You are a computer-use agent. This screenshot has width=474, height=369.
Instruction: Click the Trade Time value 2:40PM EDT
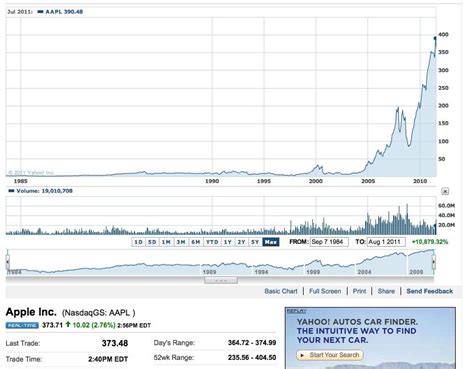point(108,359)
